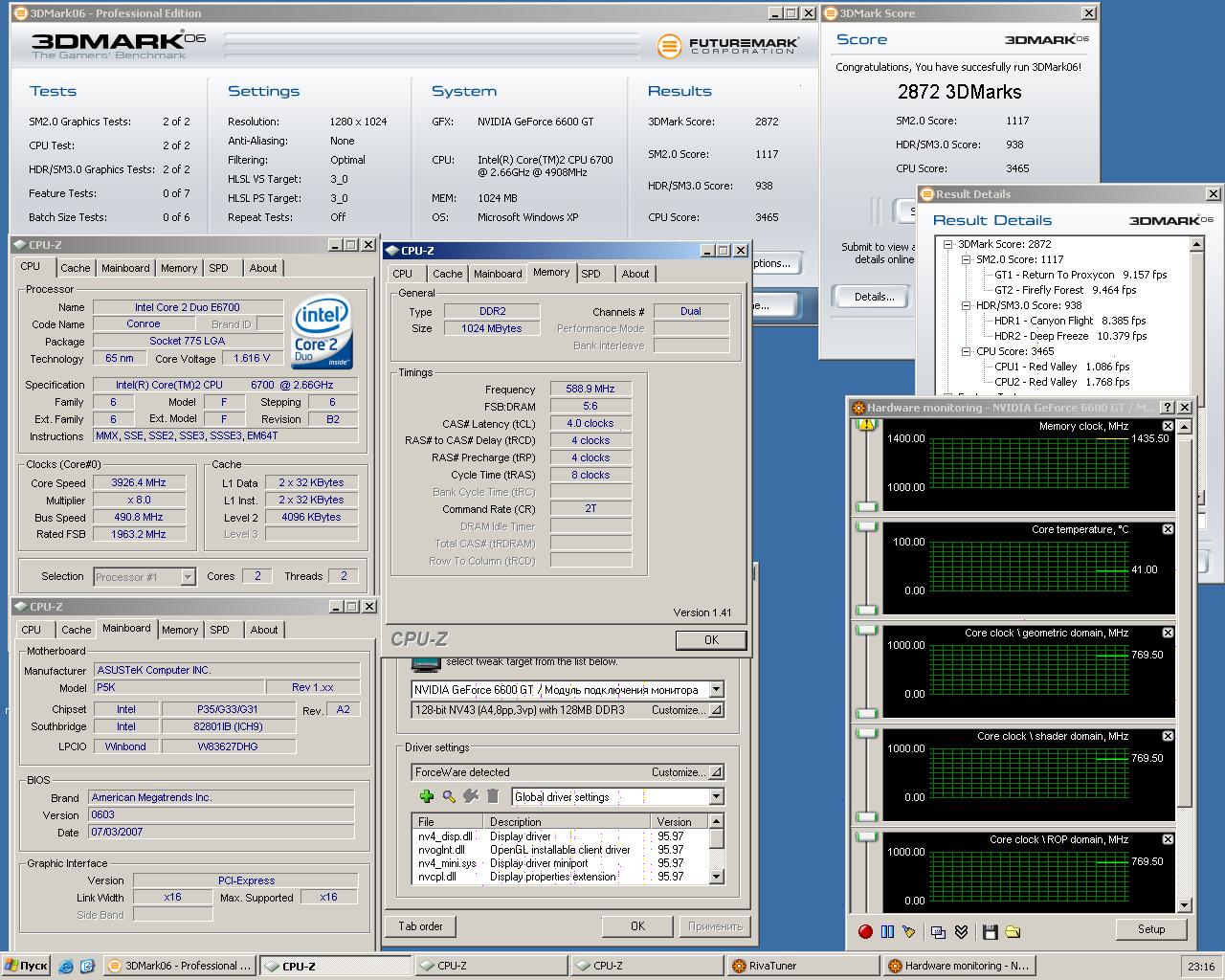Click the greyed wrench icon in Driver settings
This screenshot has width=1225, height=980.
click(x=471, y=796)
